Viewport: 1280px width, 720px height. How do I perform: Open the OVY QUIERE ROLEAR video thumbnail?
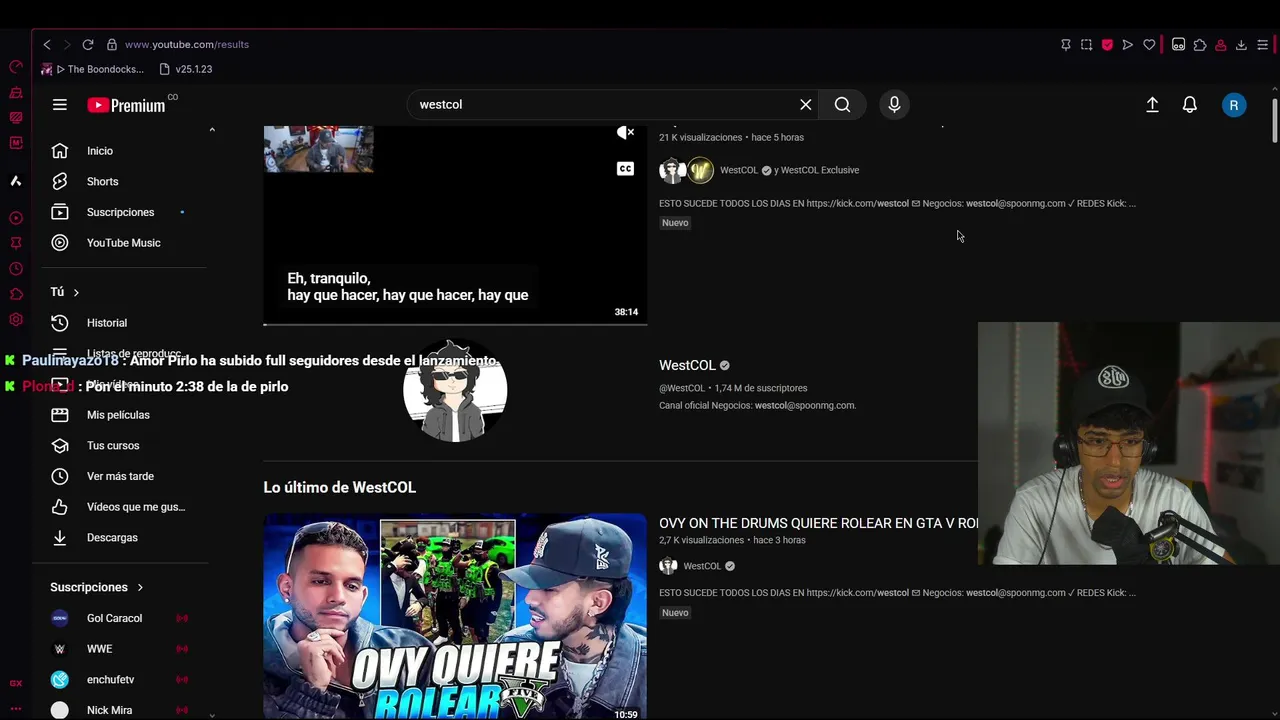coord(455,616)
